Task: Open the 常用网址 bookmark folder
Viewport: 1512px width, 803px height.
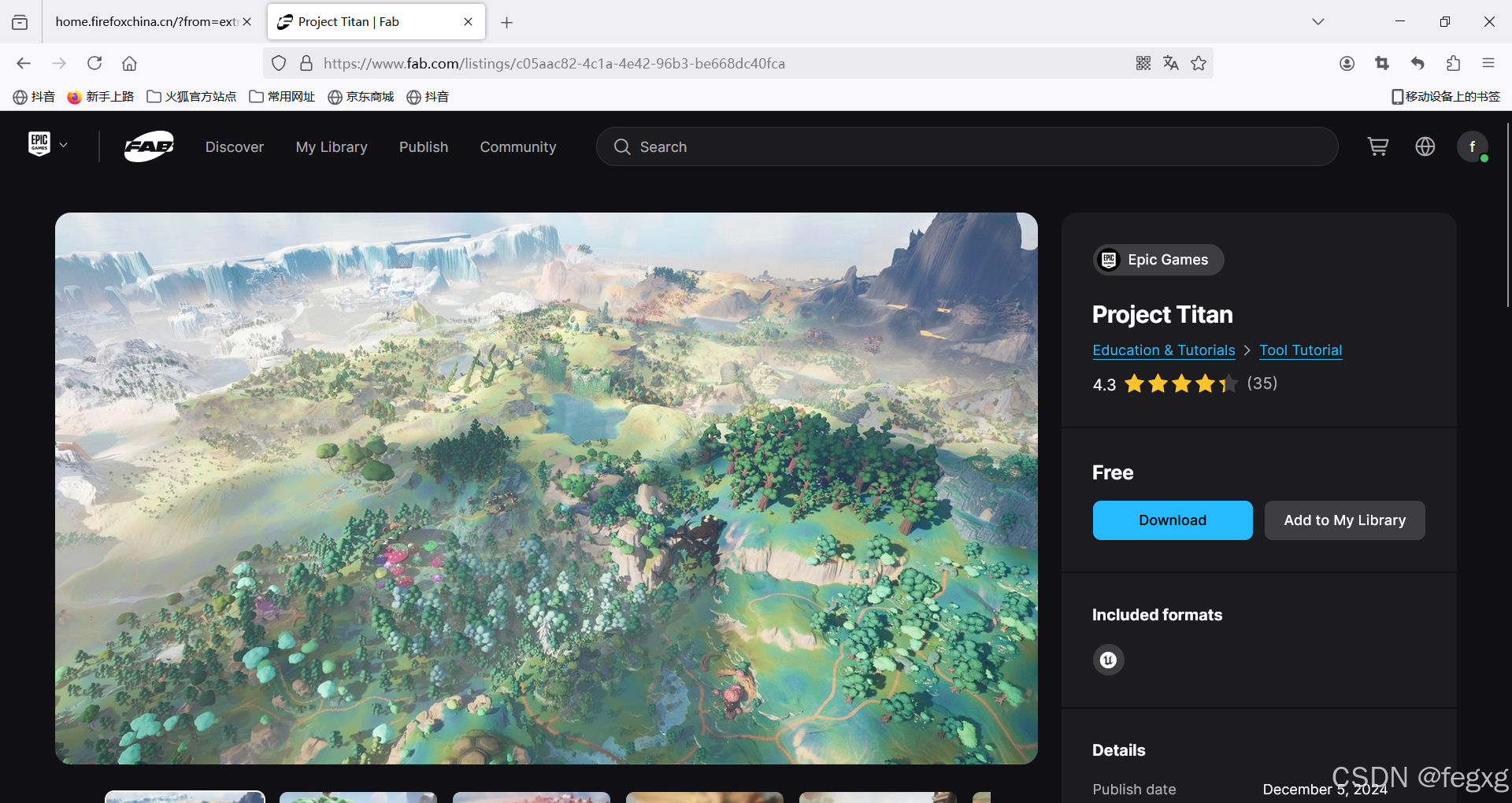Action: coord(282,97)
